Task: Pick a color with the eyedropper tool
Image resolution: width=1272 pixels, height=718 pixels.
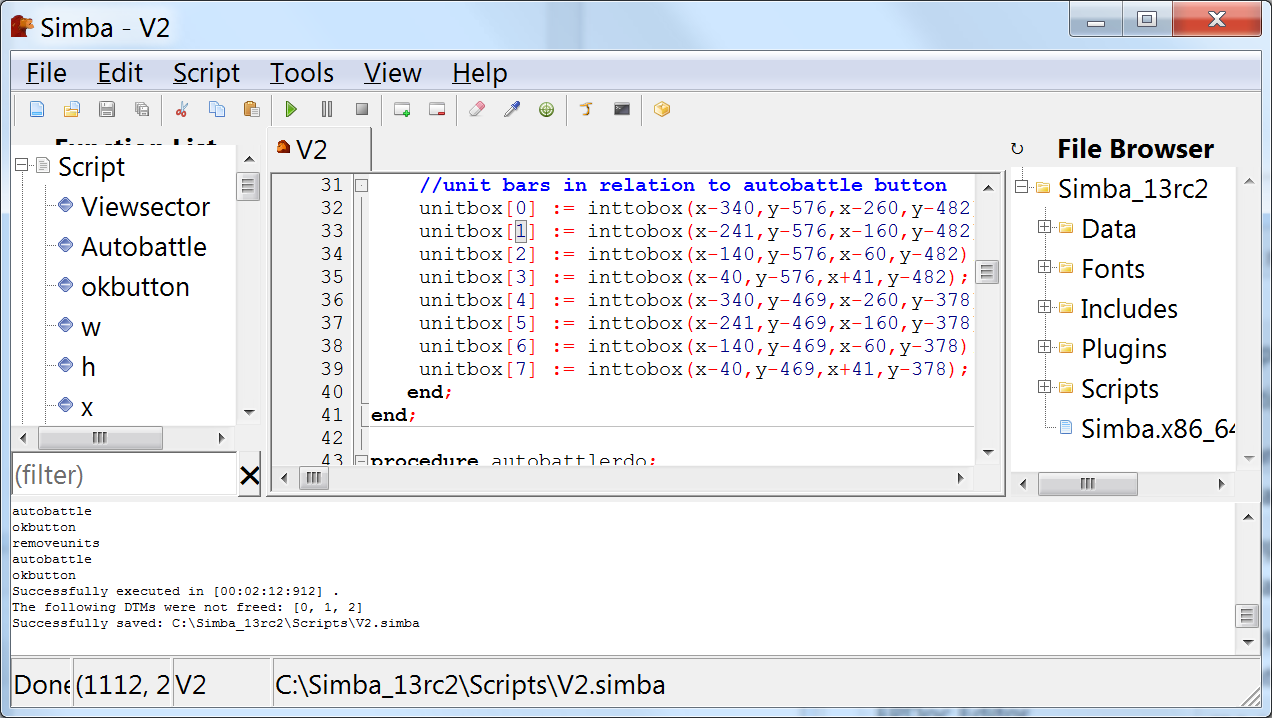Action: click(x=512, y=109)
